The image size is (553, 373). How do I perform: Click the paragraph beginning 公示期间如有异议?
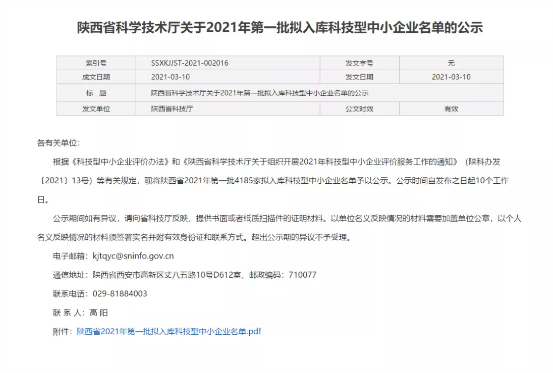click(279, 228)
